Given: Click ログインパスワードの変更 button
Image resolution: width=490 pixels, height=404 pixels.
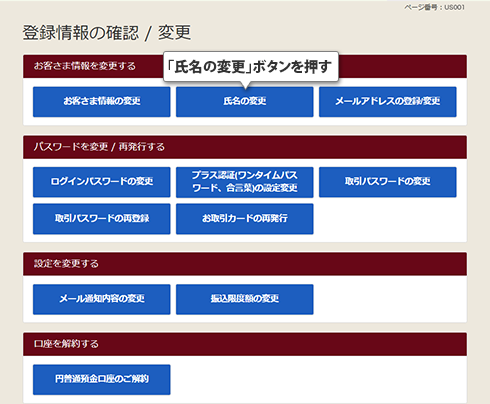Looking at the screenshot, I should [x=102, y=182].
